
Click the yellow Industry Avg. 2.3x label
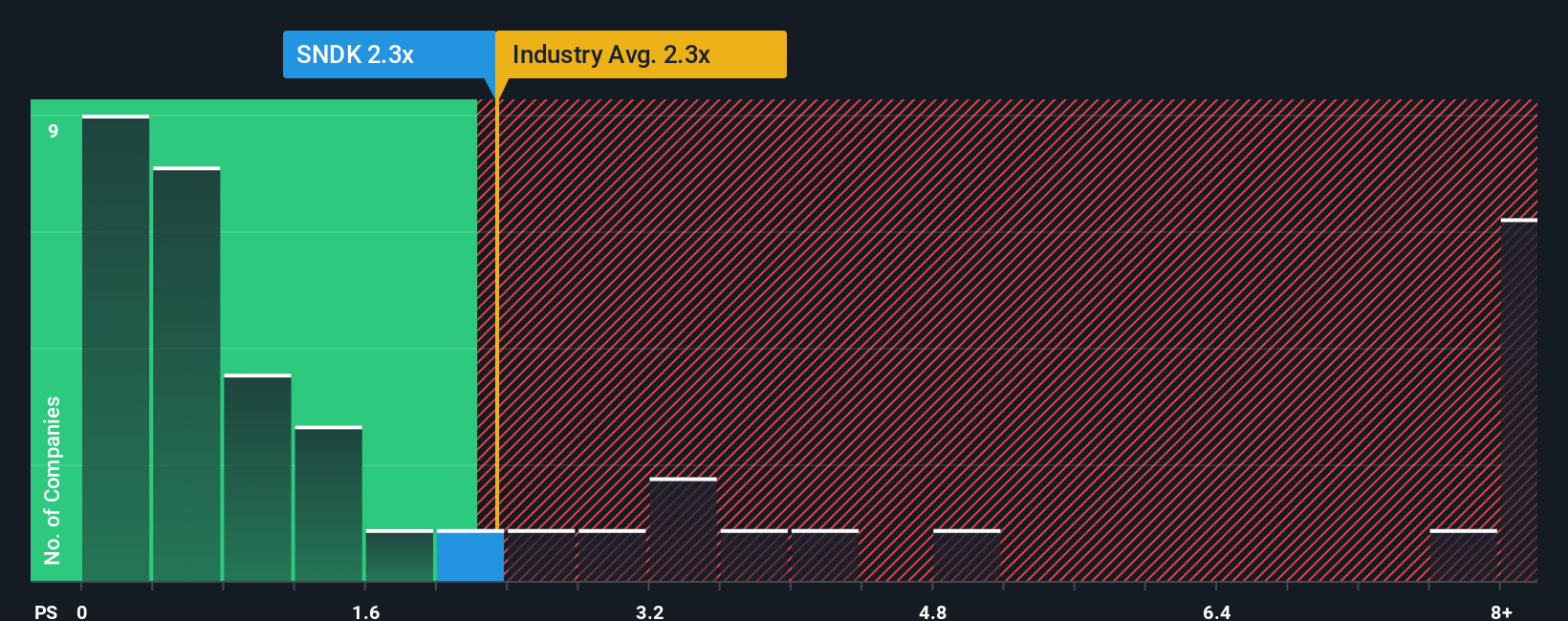click(641, 54)
